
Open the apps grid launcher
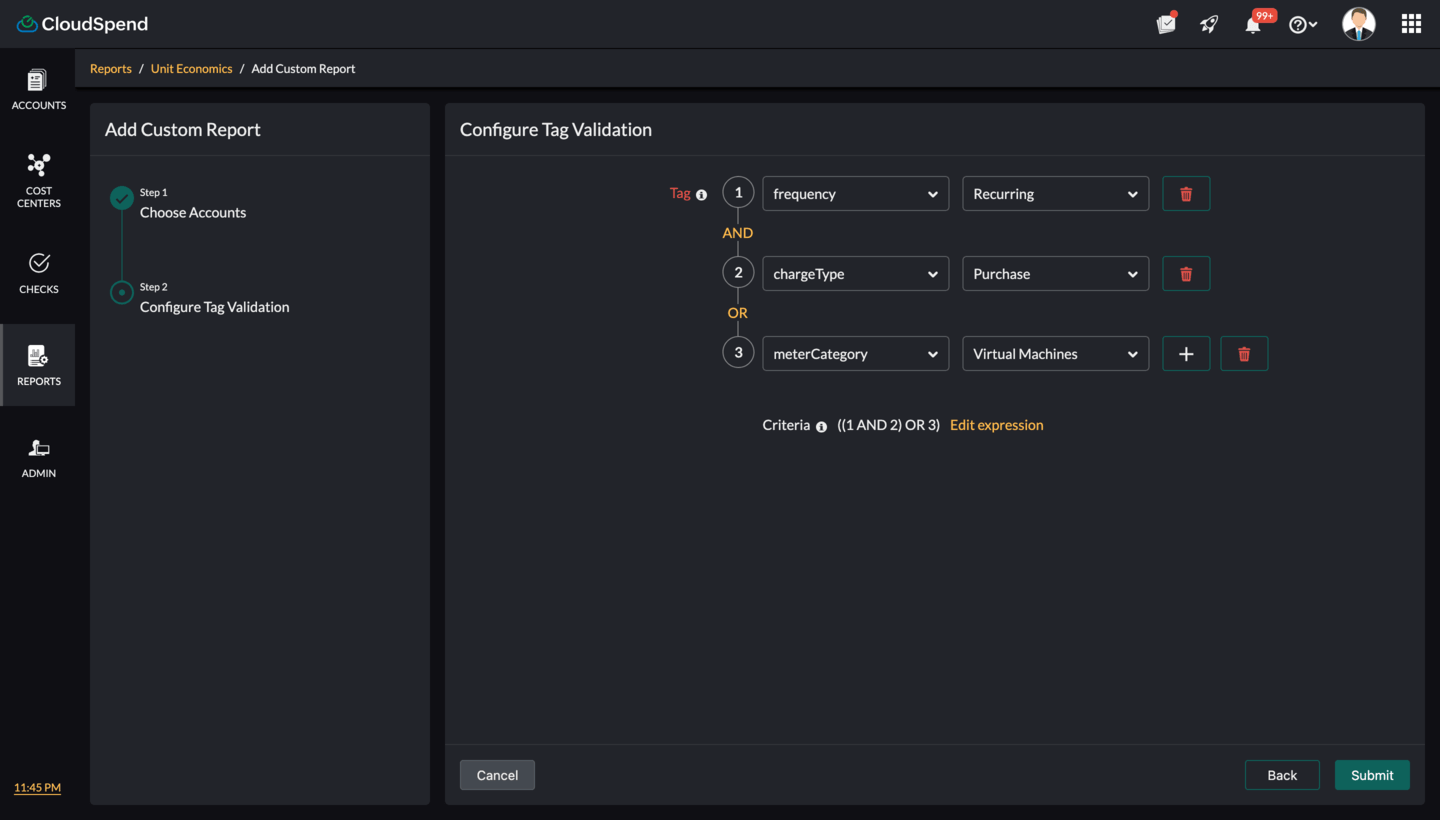coord(1410,23)
